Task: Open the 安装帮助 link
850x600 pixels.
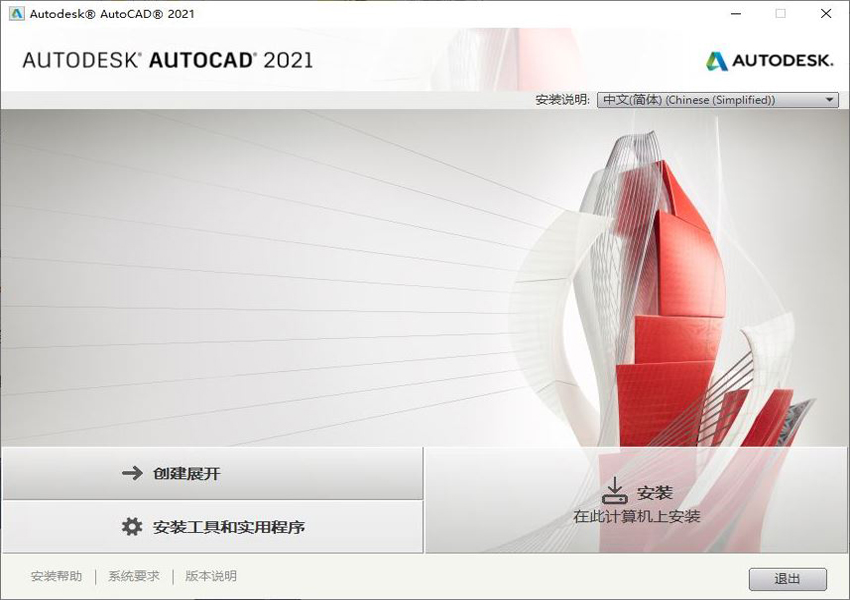Action: click(56, 576)
